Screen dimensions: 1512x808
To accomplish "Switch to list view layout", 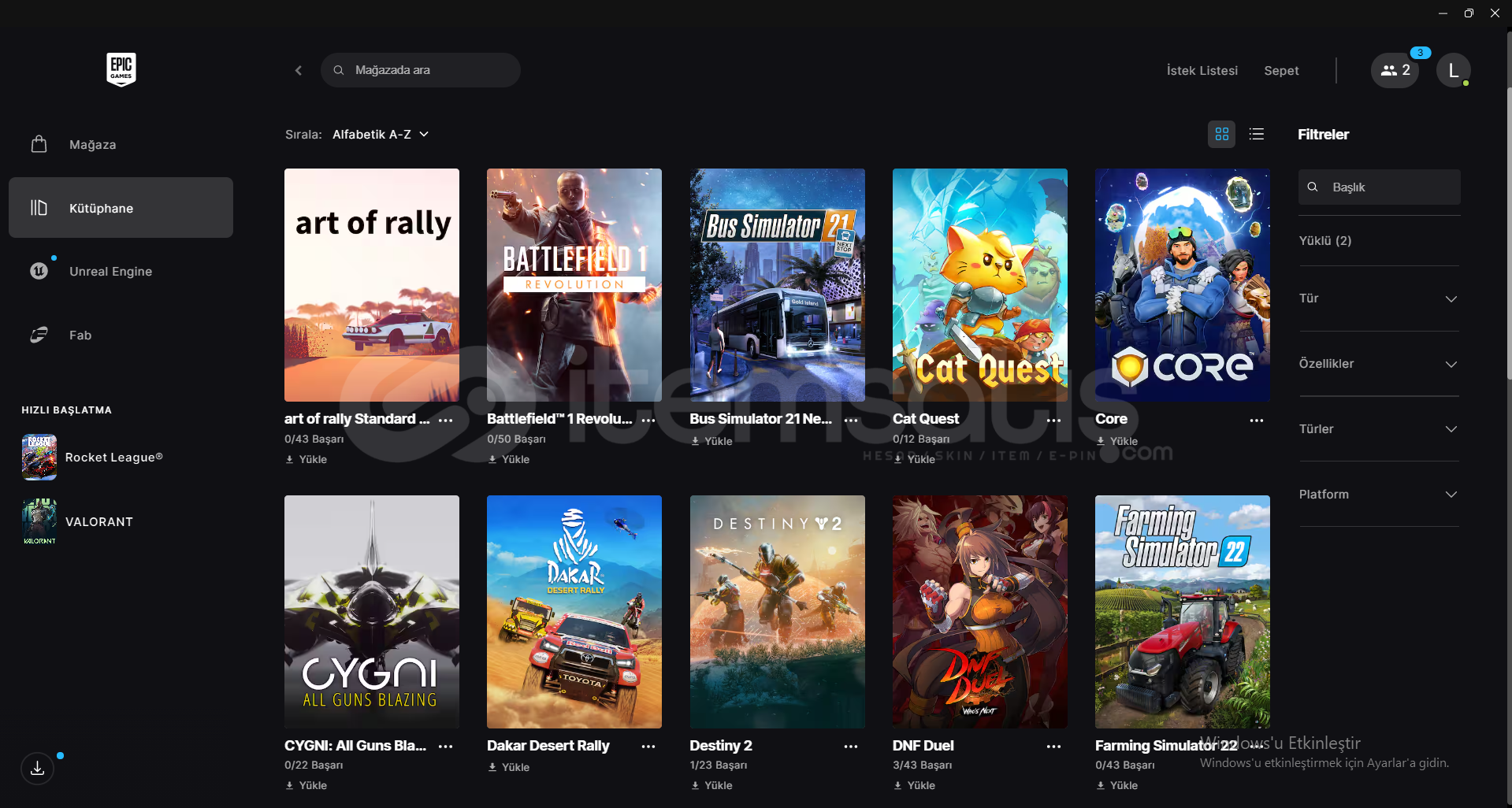I will 1257,134.
